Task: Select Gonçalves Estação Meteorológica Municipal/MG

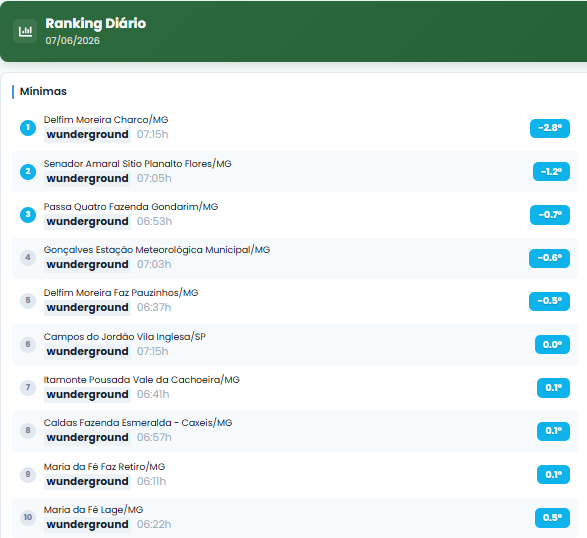Action: click(157, 250)
